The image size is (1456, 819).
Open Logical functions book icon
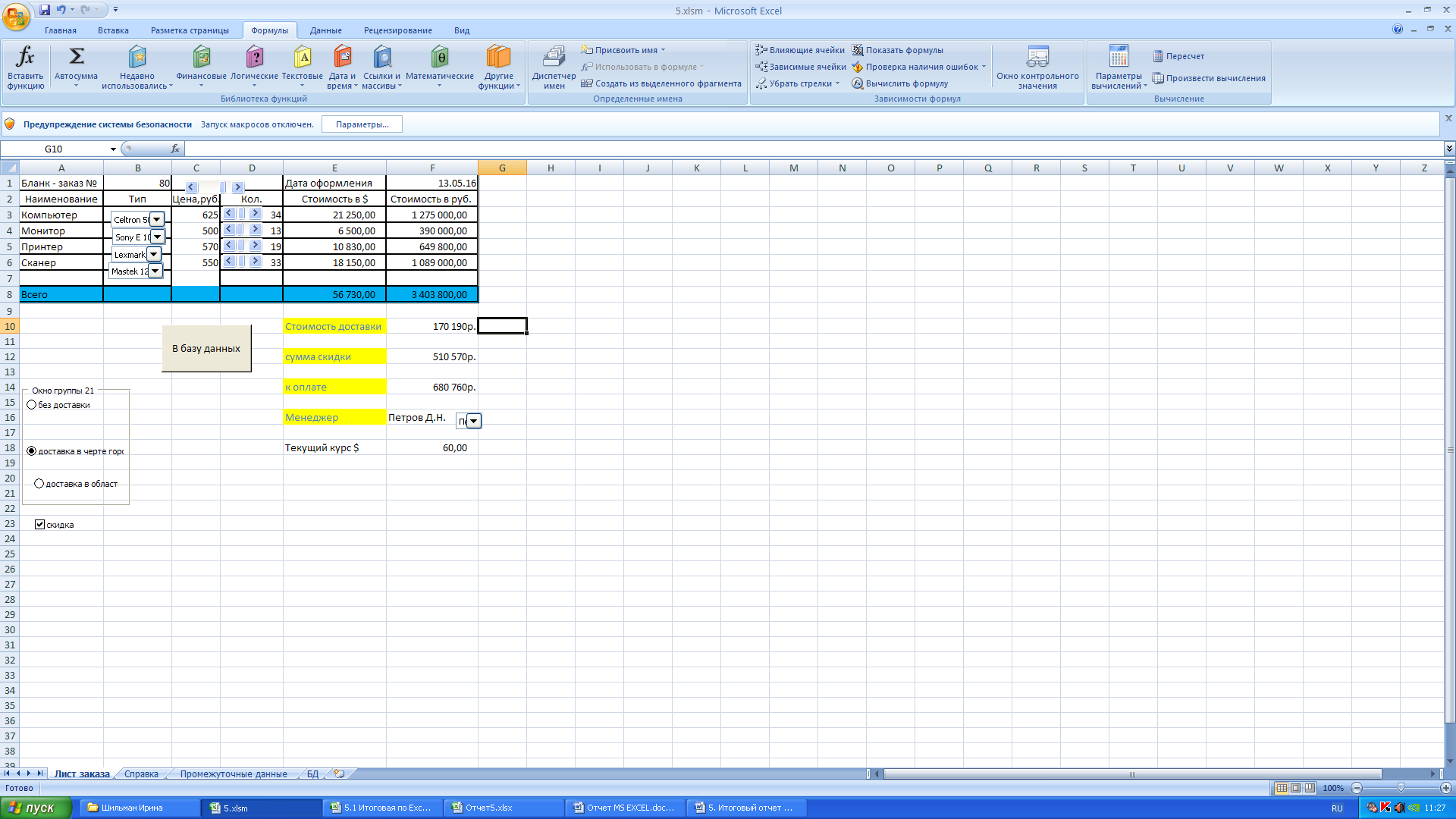click(255, 58)
